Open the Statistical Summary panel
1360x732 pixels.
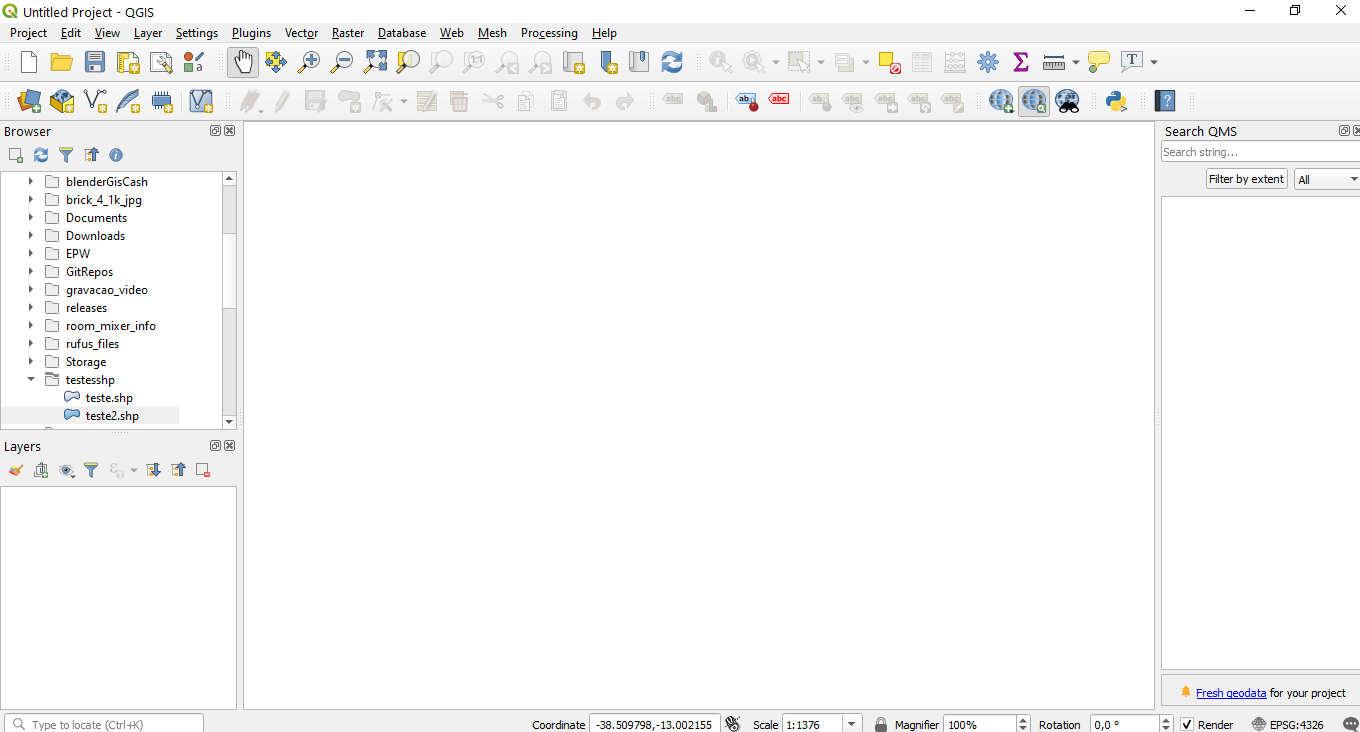[x=1021, y=61]
